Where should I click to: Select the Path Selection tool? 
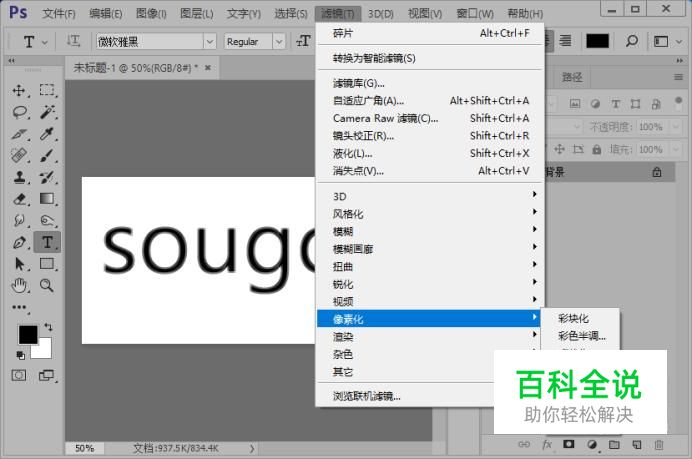click(x=19, y=264)
